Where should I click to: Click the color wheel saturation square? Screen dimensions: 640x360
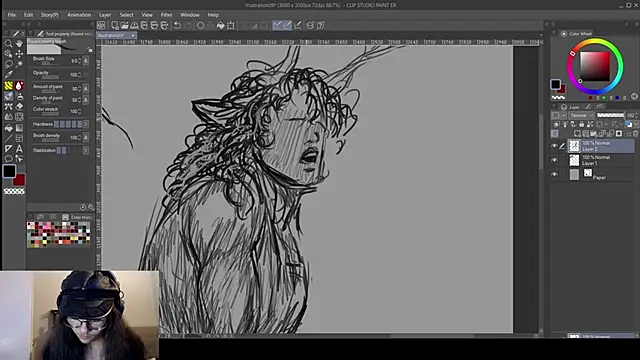595,66
